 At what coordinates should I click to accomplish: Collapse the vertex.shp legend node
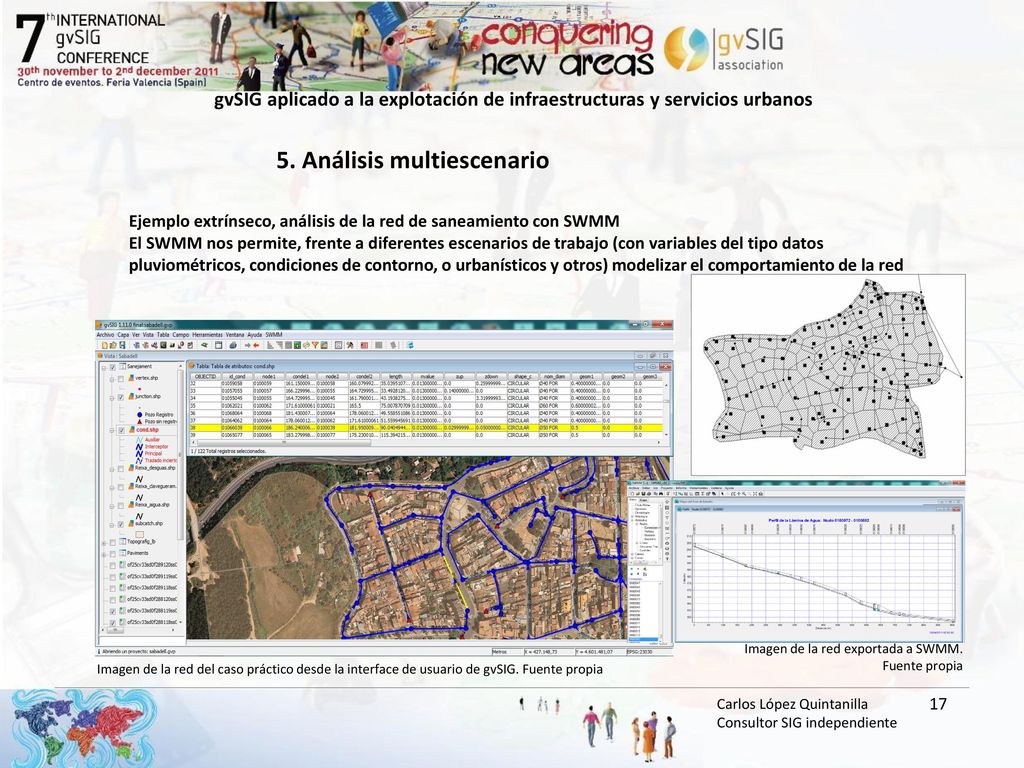click(112, 379)
